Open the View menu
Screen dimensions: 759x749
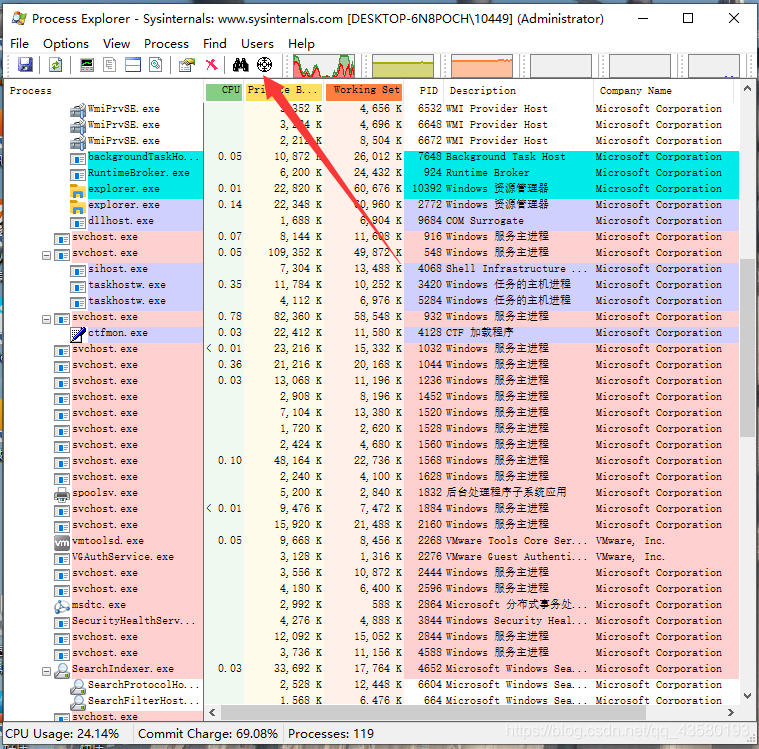[x=117, y=44]
